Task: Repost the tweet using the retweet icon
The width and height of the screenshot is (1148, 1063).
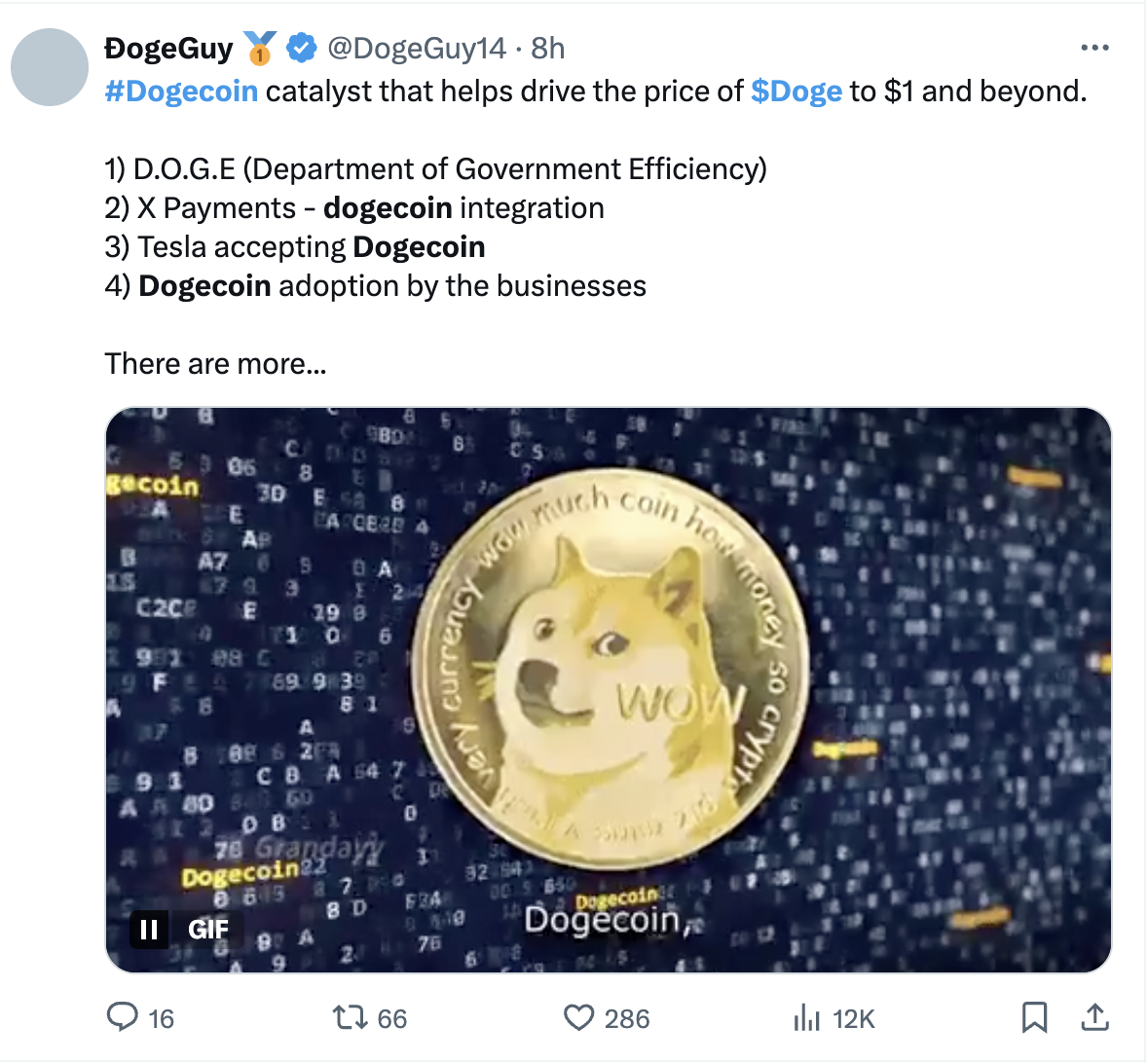Action: pos(352,1018)
